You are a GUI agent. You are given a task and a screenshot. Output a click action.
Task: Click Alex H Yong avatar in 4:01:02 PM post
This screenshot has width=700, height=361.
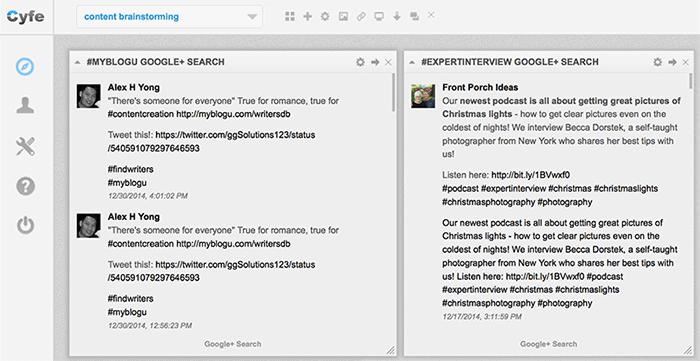[x=88, y=96]
